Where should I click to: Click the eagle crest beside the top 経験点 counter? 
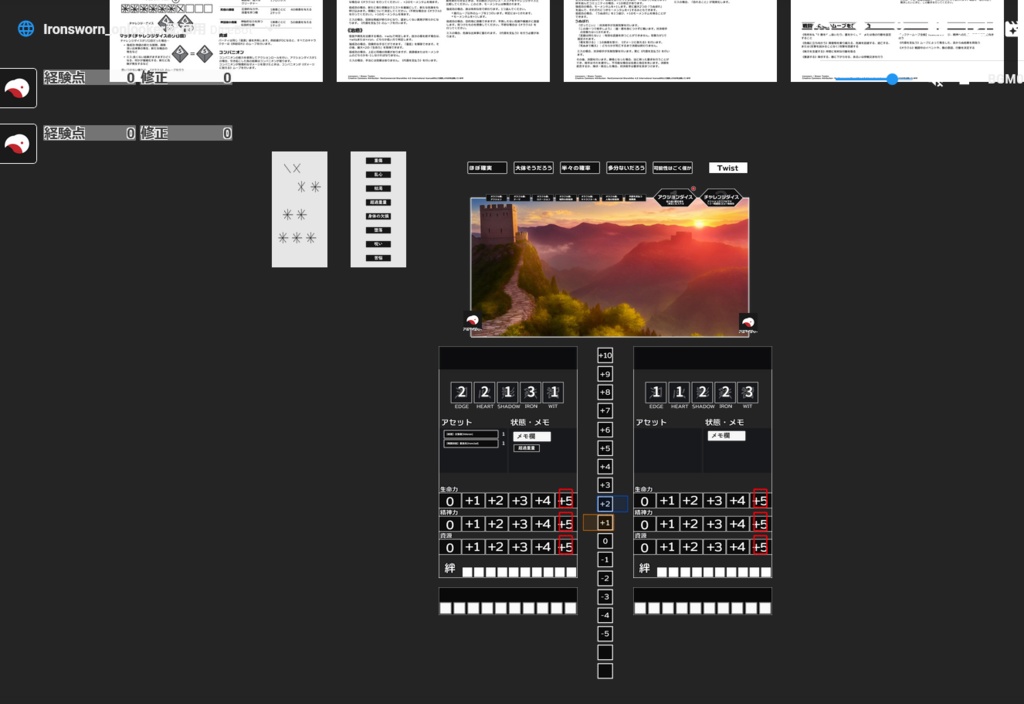[18, 86]
